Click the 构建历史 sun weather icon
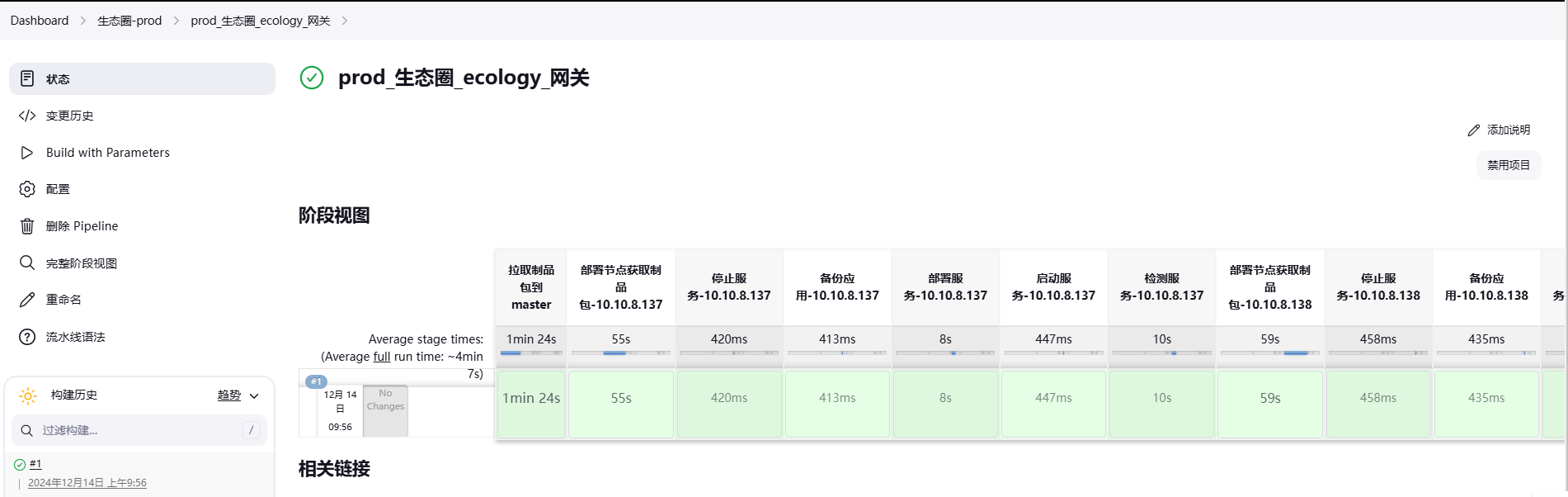 28,395
